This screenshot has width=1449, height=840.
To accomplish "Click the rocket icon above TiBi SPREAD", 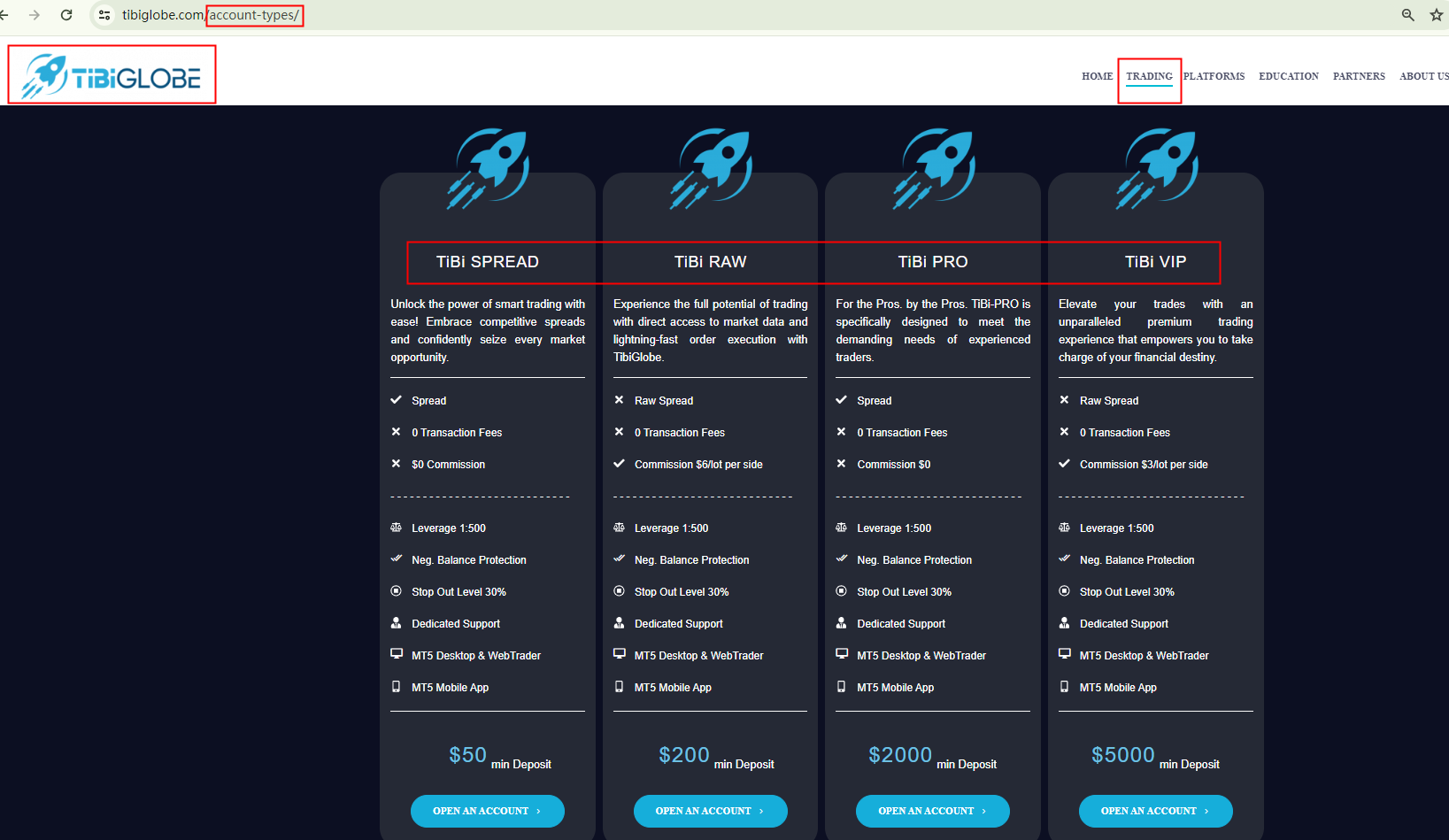I will 488,168.
